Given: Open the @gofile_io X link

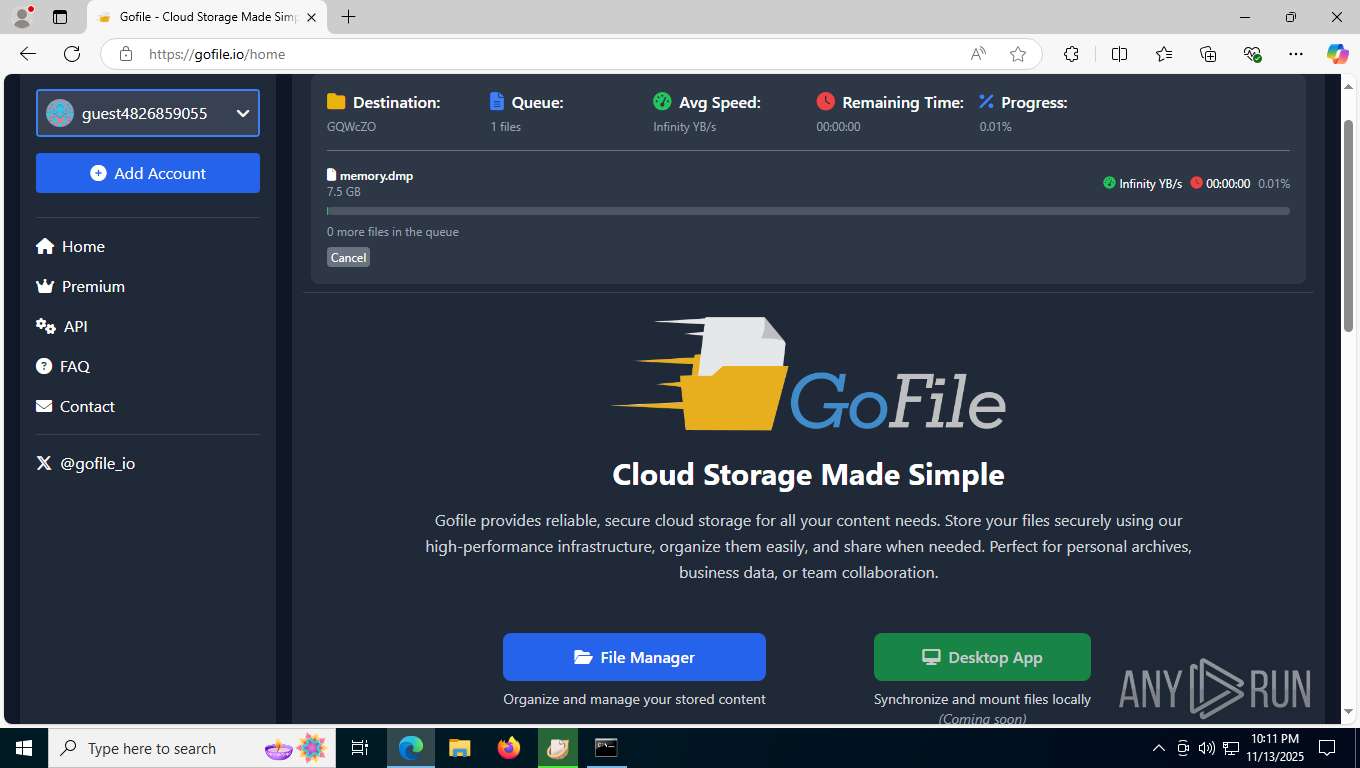Looking at the screenshot, I should click(x=85, y=463).
